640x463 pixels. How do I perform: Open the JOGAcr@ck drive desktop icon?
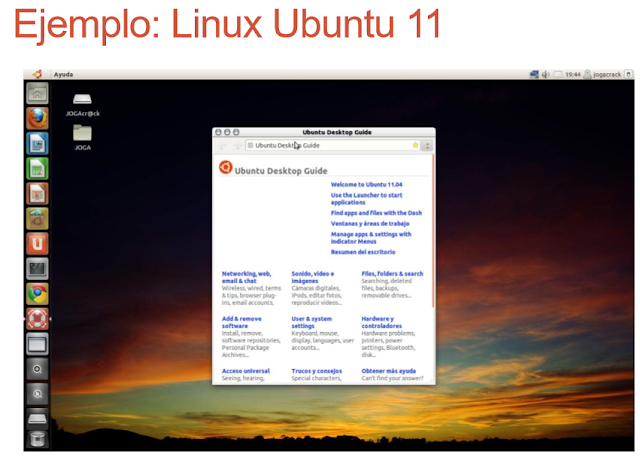click(x=82, y=105)
